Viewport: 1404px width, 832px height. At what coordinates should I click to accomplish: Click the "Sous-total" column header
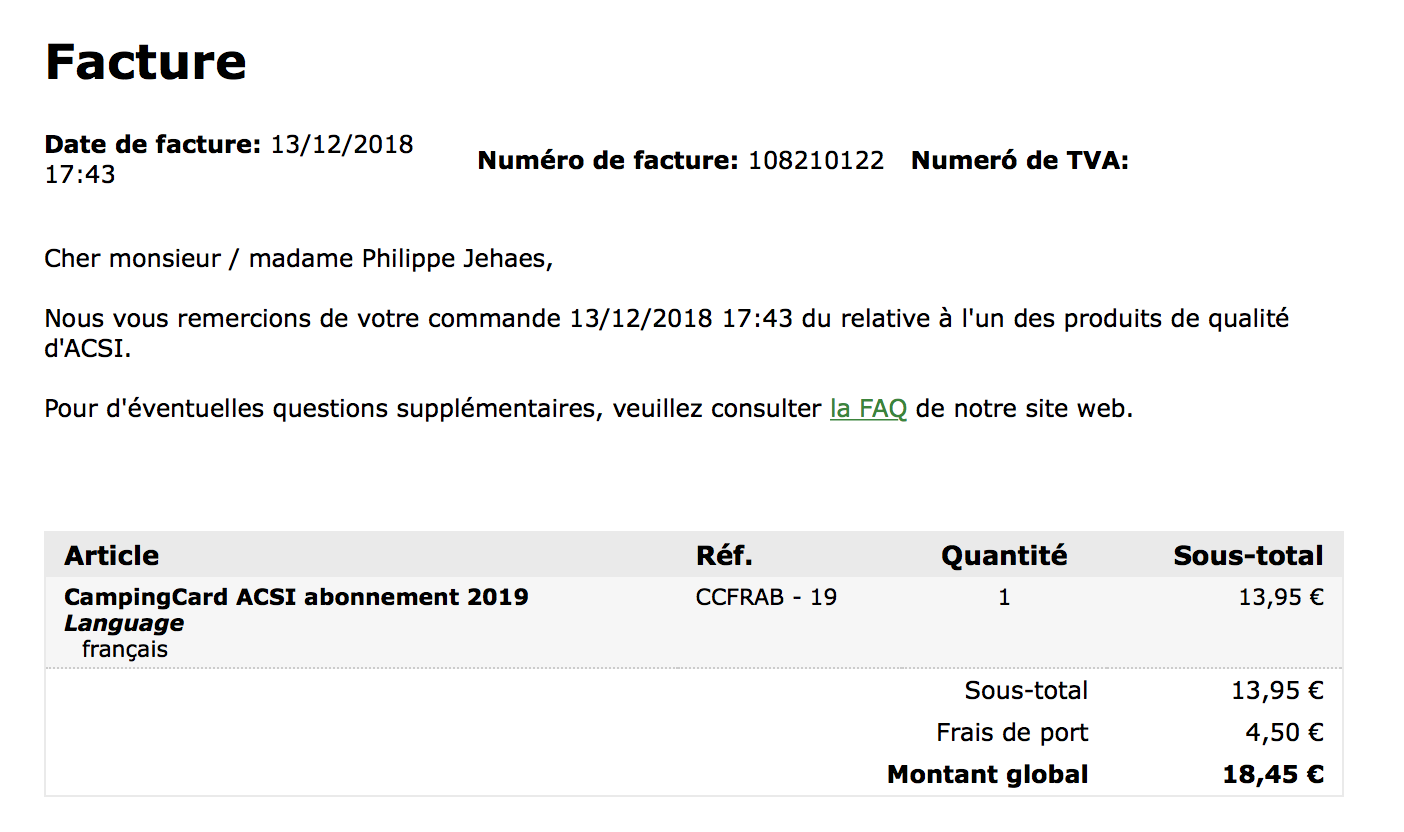(x=1248, y=556)
